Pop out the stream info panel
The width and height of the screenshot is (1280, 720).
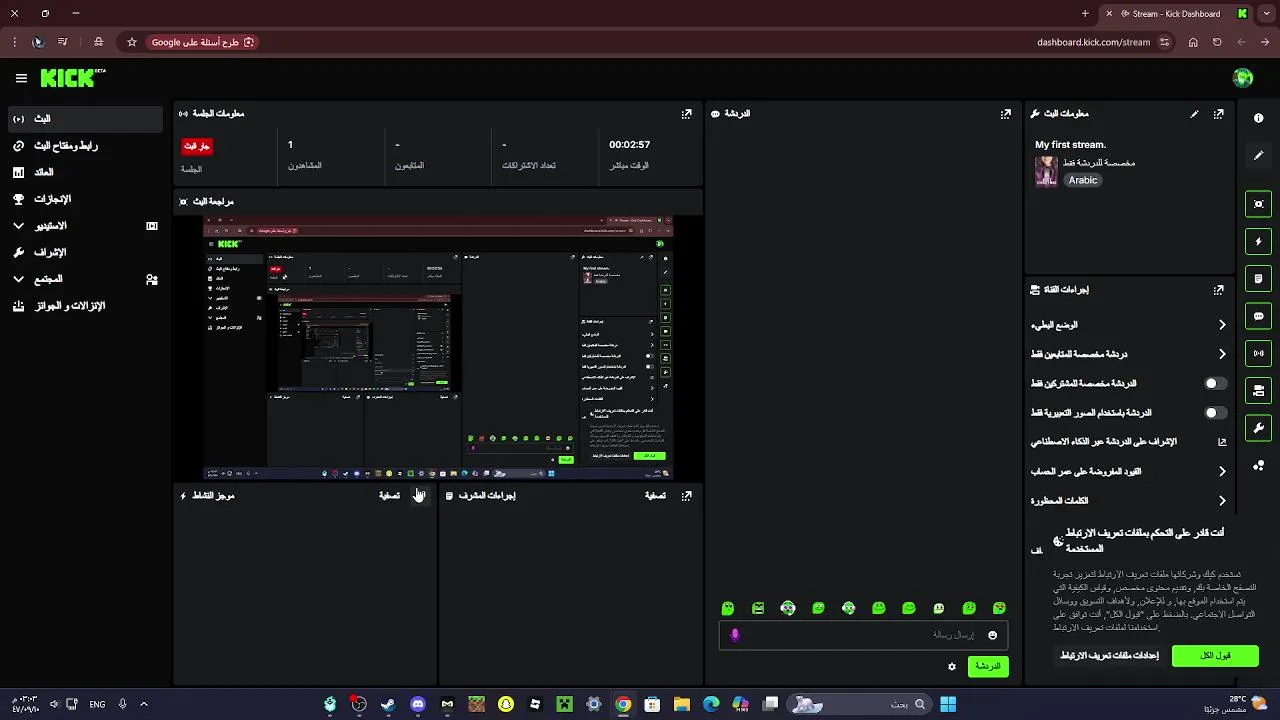1218,114
